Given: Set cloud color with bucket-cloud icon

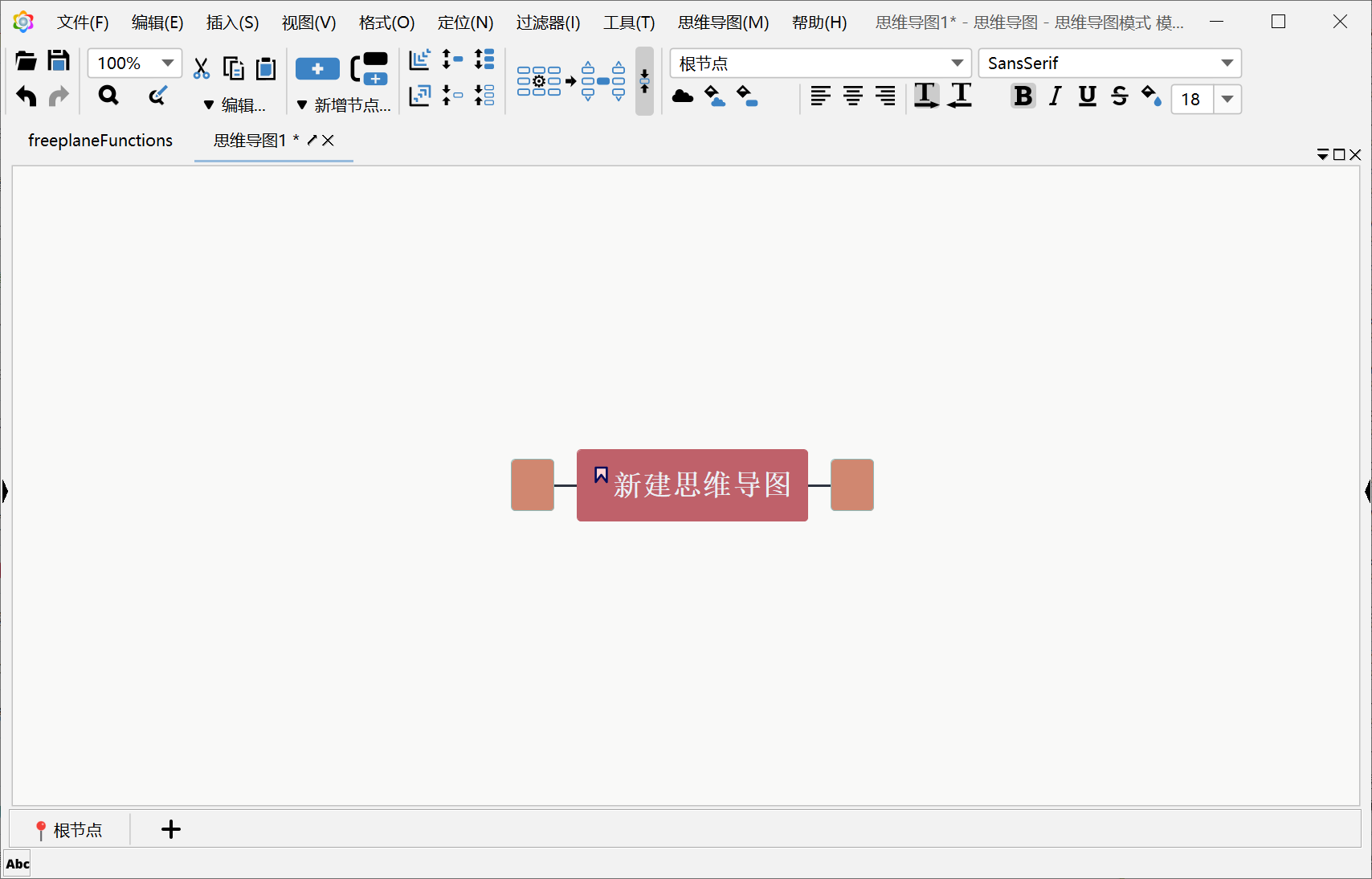Looking at the screenshot, I should pos(715,97).
